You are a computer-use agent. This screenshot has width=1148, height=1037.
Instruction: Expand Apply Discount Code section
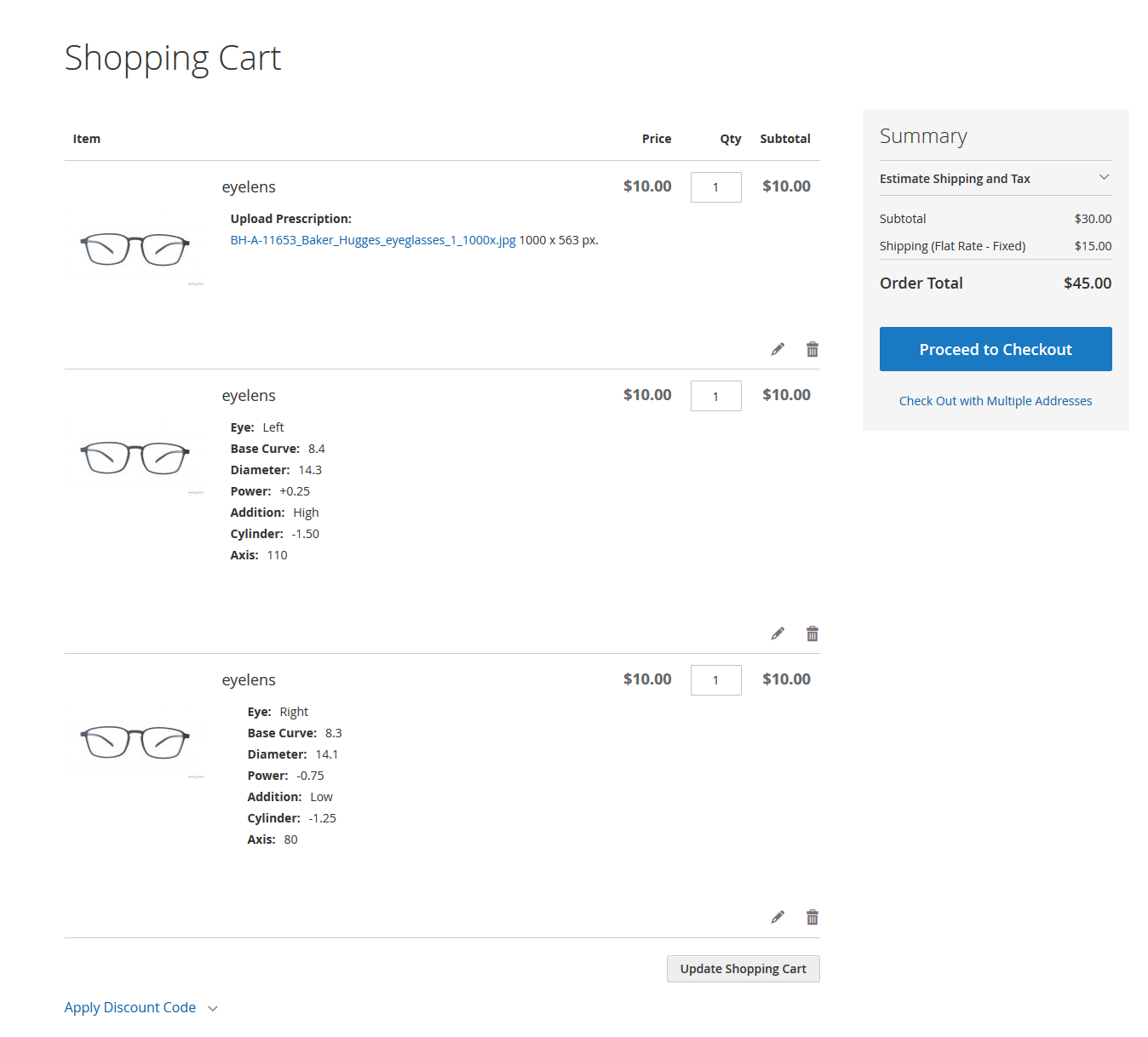130,1007
